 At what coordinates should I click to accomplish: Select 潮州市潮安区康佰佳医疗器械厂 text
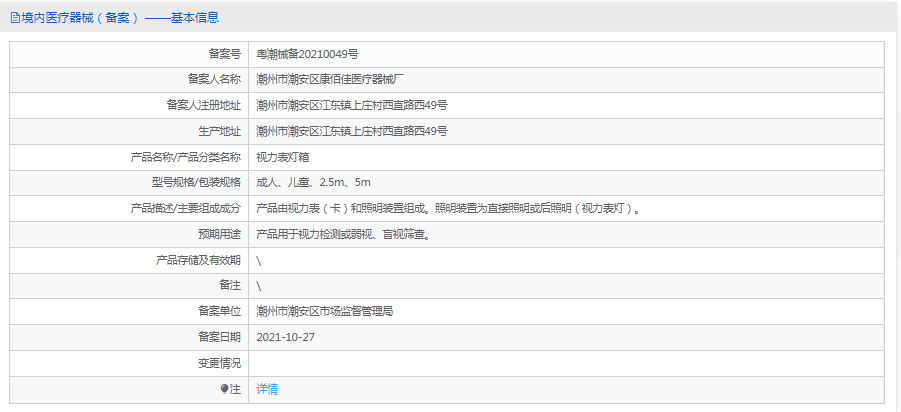(x=332, y=80)
